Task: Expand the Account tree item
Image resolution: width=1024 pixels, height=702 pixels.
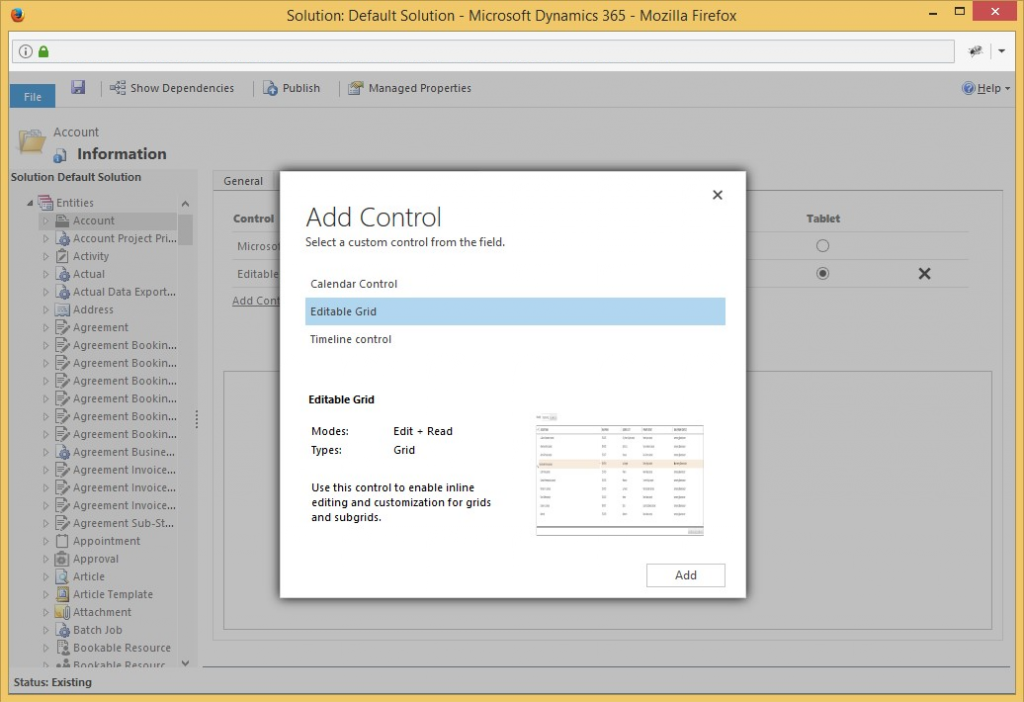Action: (44, 220)
